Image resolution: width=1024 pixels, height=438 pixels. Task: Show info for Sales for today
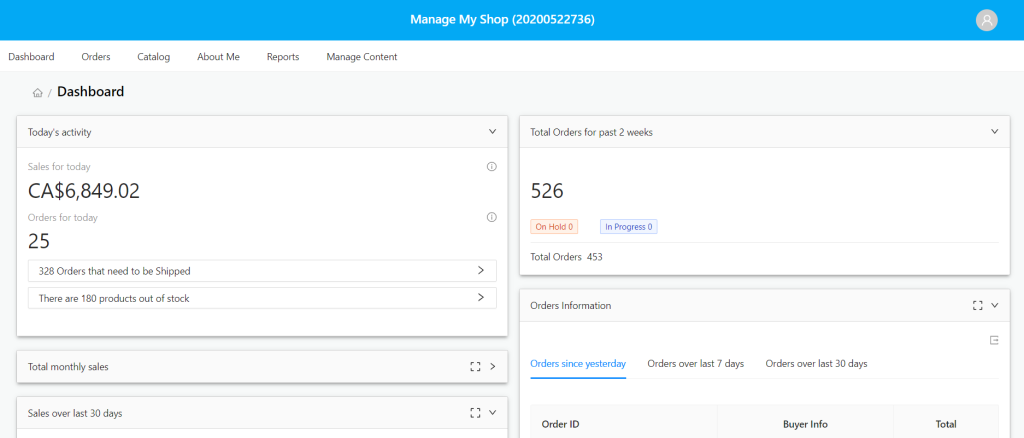(492, 166)
